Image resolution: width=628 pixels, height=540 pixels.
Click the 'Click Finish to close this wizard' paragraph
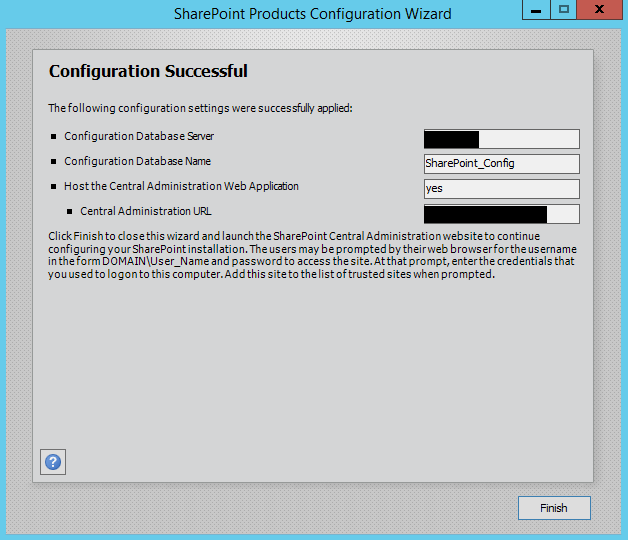[312, 255]
